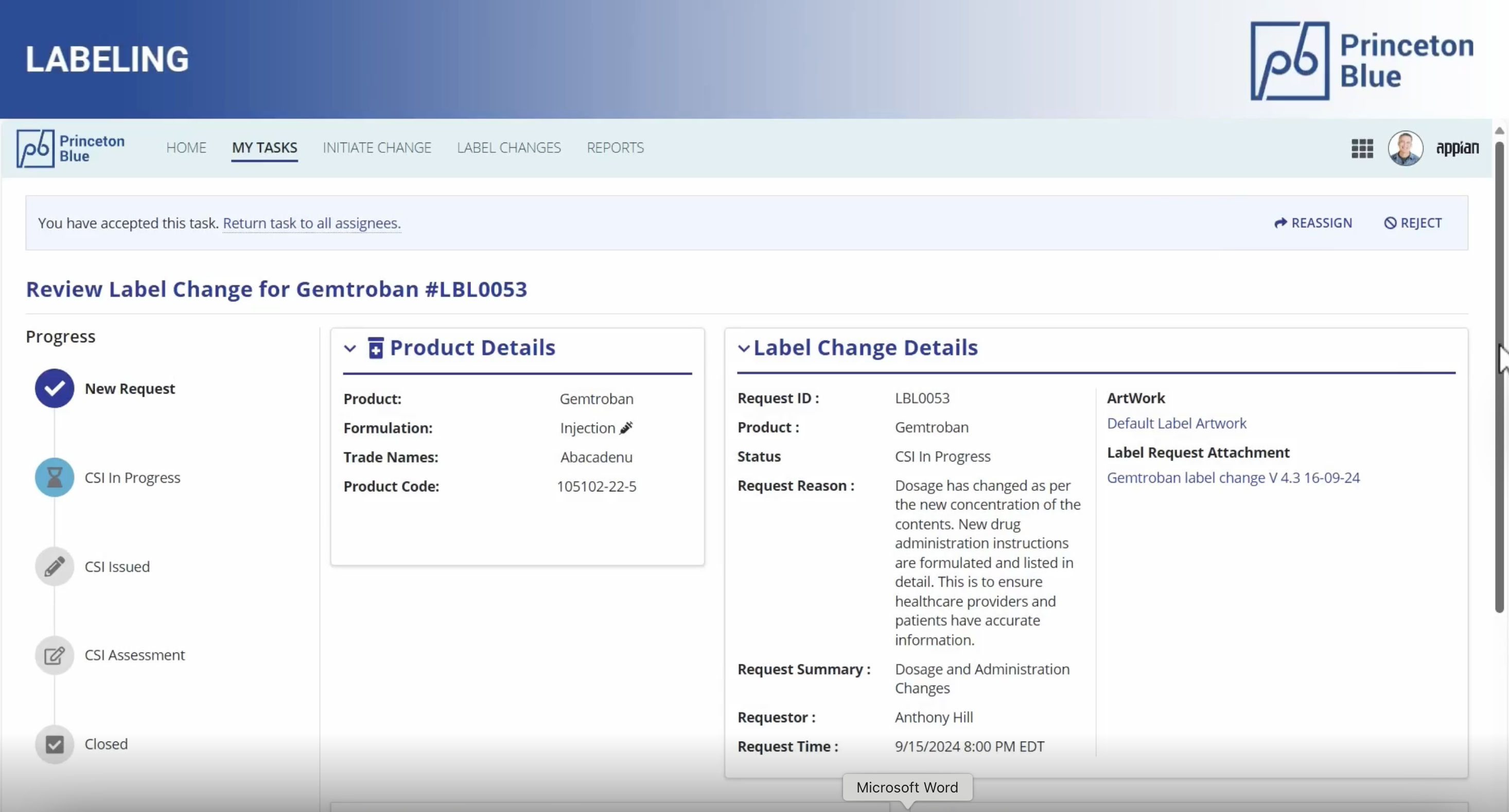Click the CSI Assessment edit icon
The image size is (1509, 812).
(x=55, y=655)
